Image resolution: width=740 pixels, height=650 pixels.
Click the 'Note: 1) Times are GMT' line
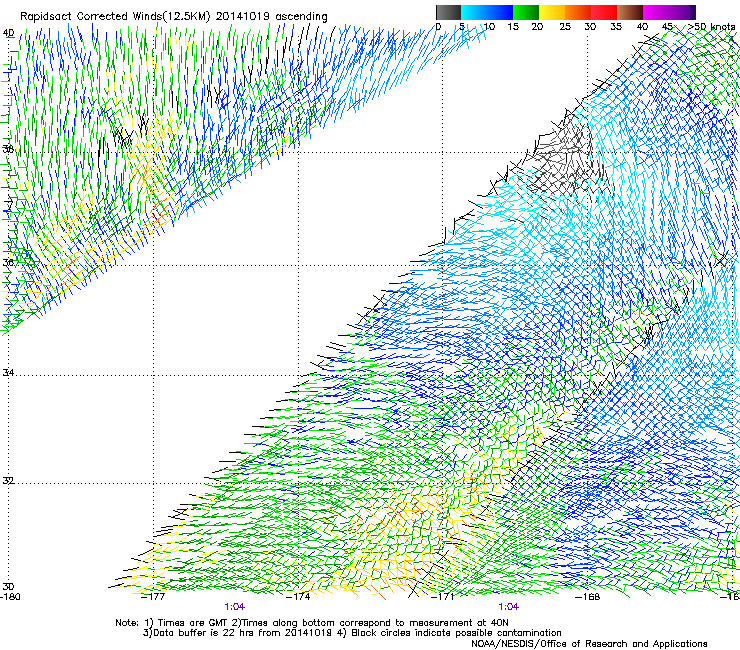tap(312, 623)
